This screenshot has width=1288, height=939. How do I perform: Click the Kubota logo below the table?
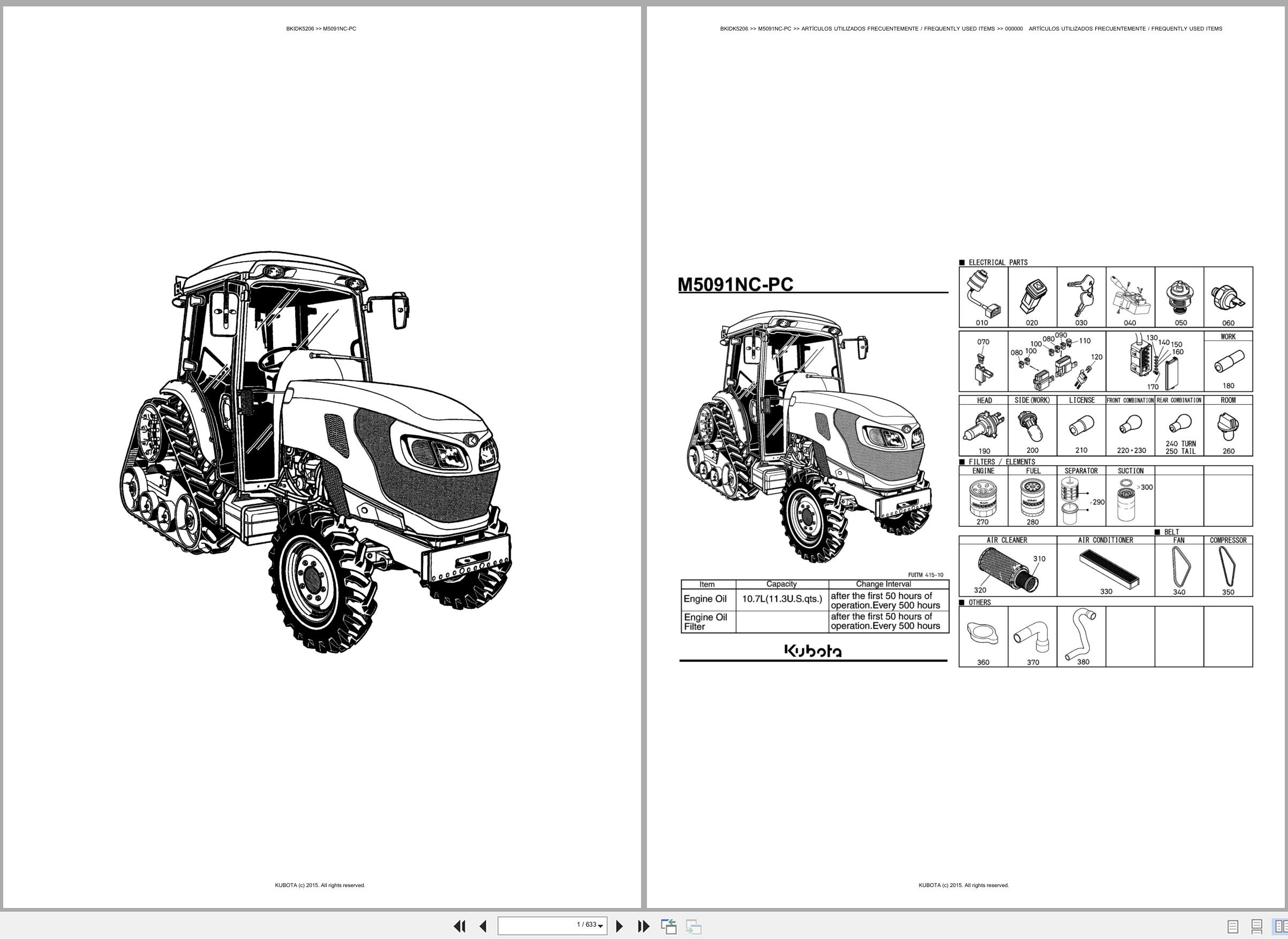coord(813,651)
